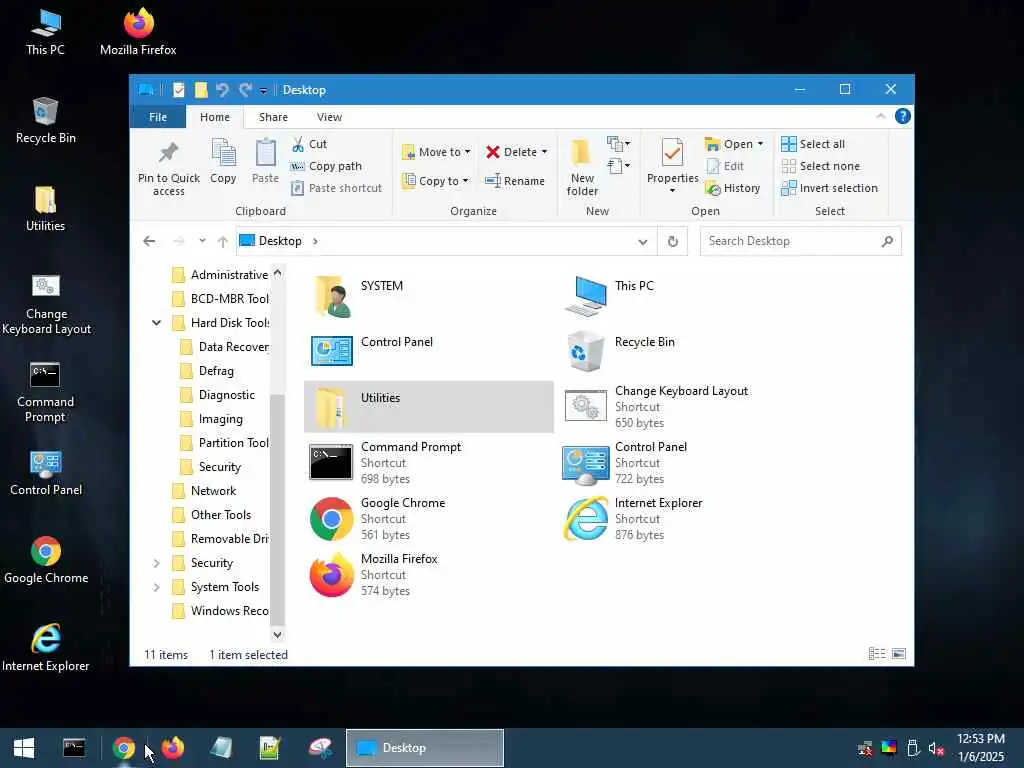Open the Copy to dropdown
Viewport: 1024px width, 768px height.
[436, 181]
